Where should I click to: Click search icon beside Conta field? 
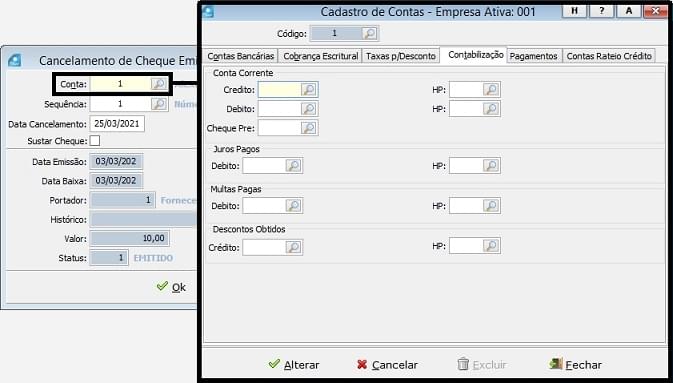click(158, 84)
